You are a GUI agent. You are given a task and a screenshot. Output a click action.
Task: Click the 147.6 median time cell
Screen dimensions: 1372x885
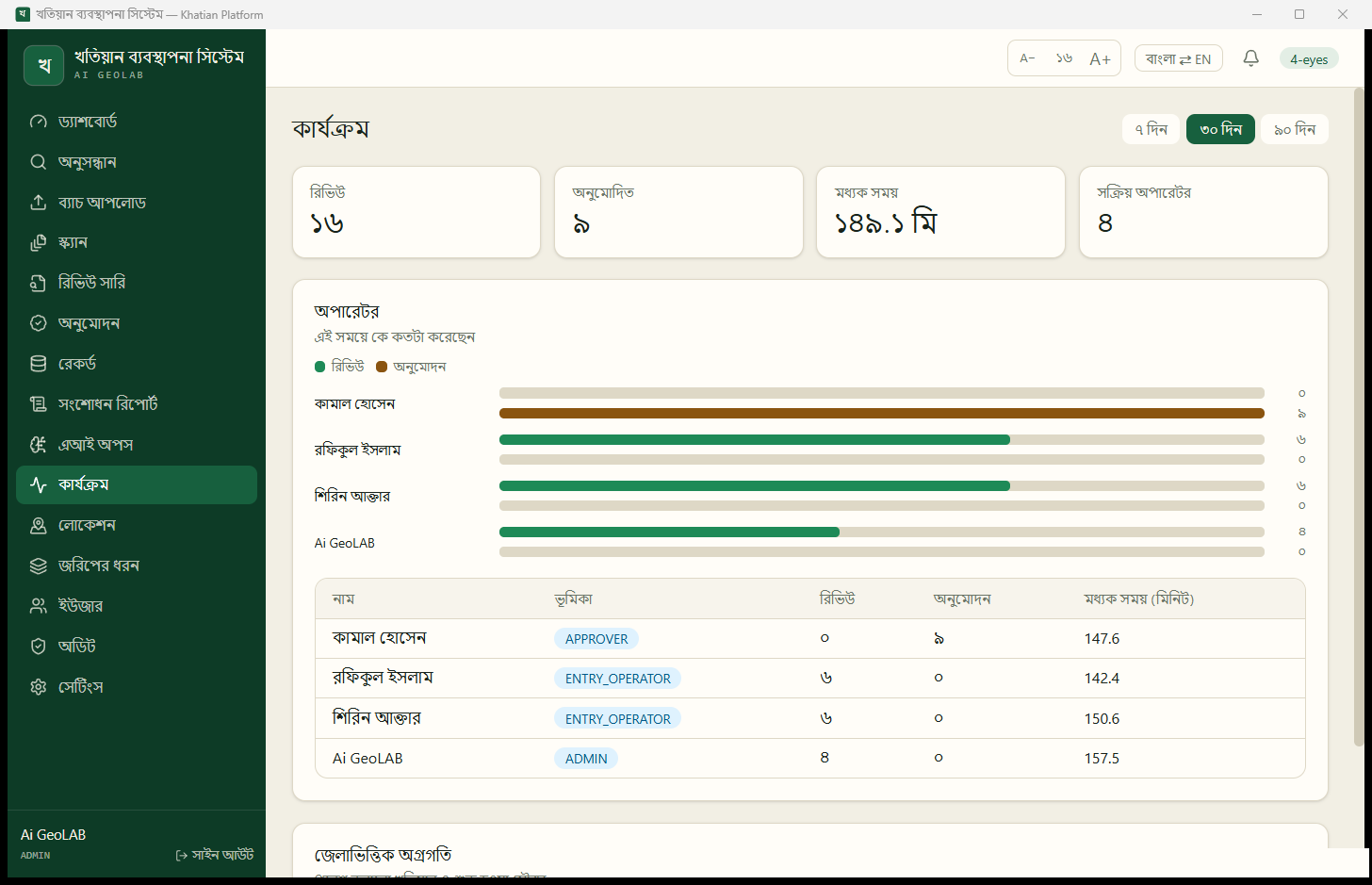point(1102,639)
